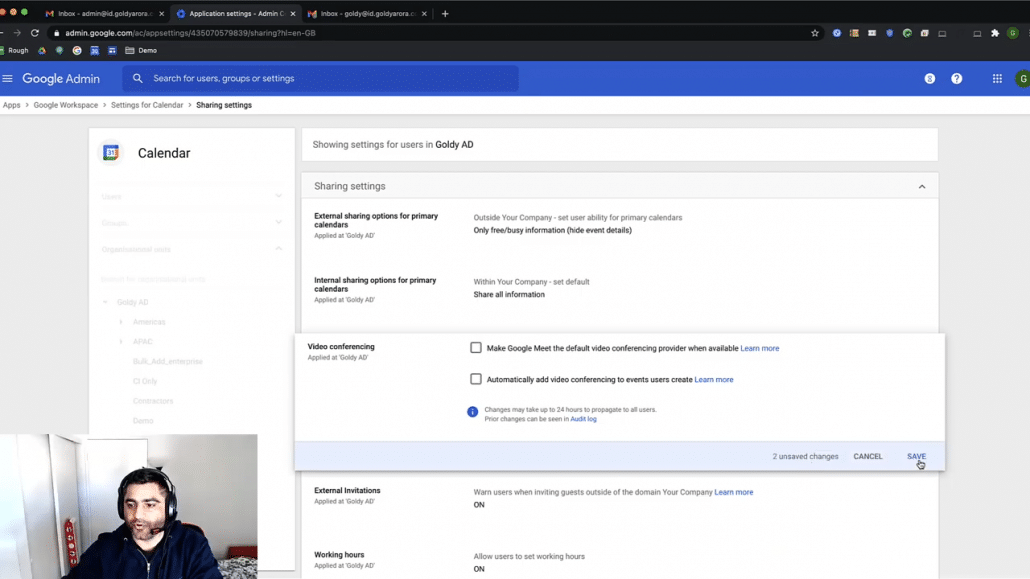The image size is (1030, 579).
Task: Click 'Share all information' value text
Action: (x=509, y=294)
